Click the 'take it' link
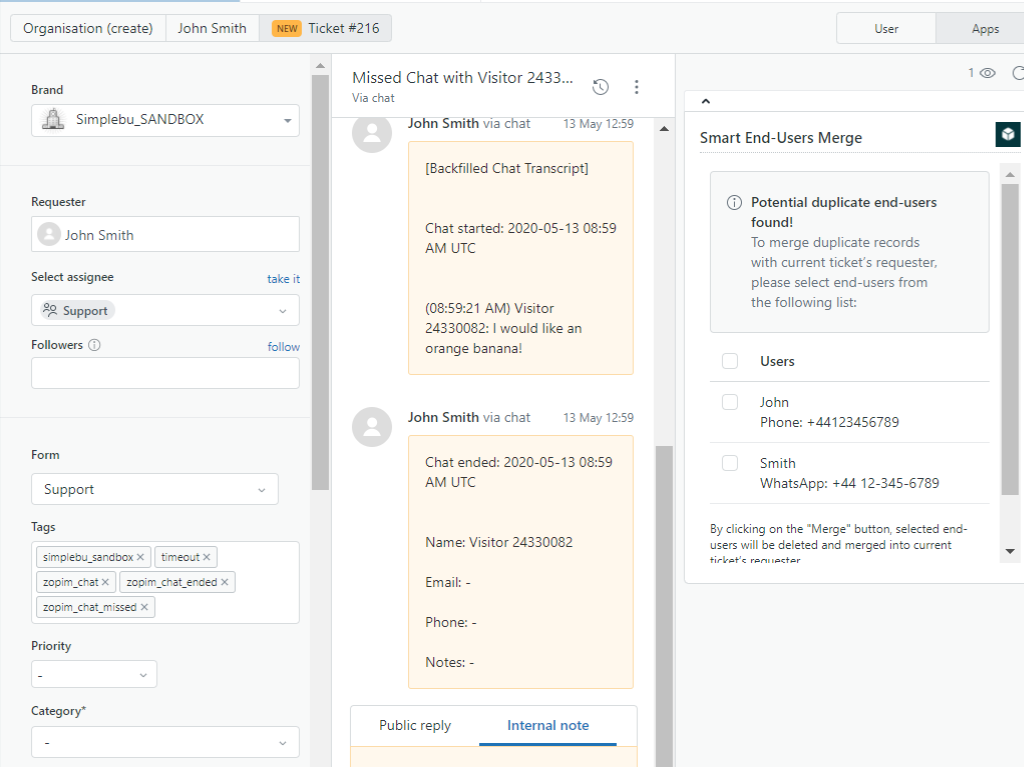The image size is (1024, 768). pyautogui.click(x=283, y=279)
